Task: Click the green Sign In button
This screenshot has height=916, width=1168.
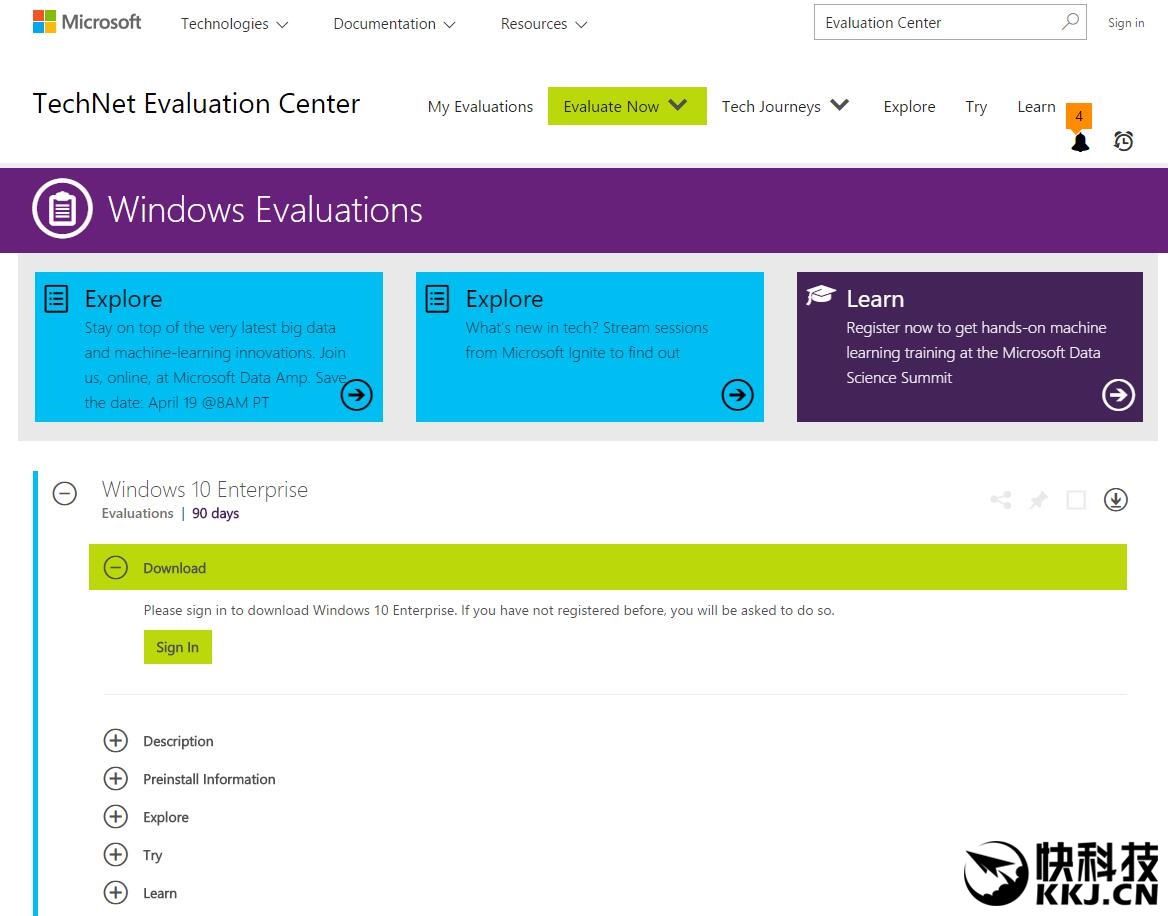Action: click(x=177, y=646)
